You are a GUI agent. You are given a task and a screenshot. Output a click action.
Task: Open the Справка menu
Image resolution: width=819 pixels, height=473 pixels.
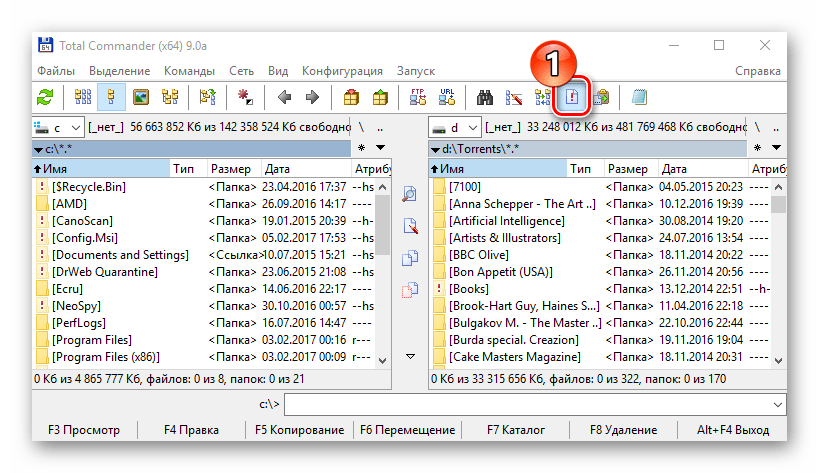(x=758, y=70)
